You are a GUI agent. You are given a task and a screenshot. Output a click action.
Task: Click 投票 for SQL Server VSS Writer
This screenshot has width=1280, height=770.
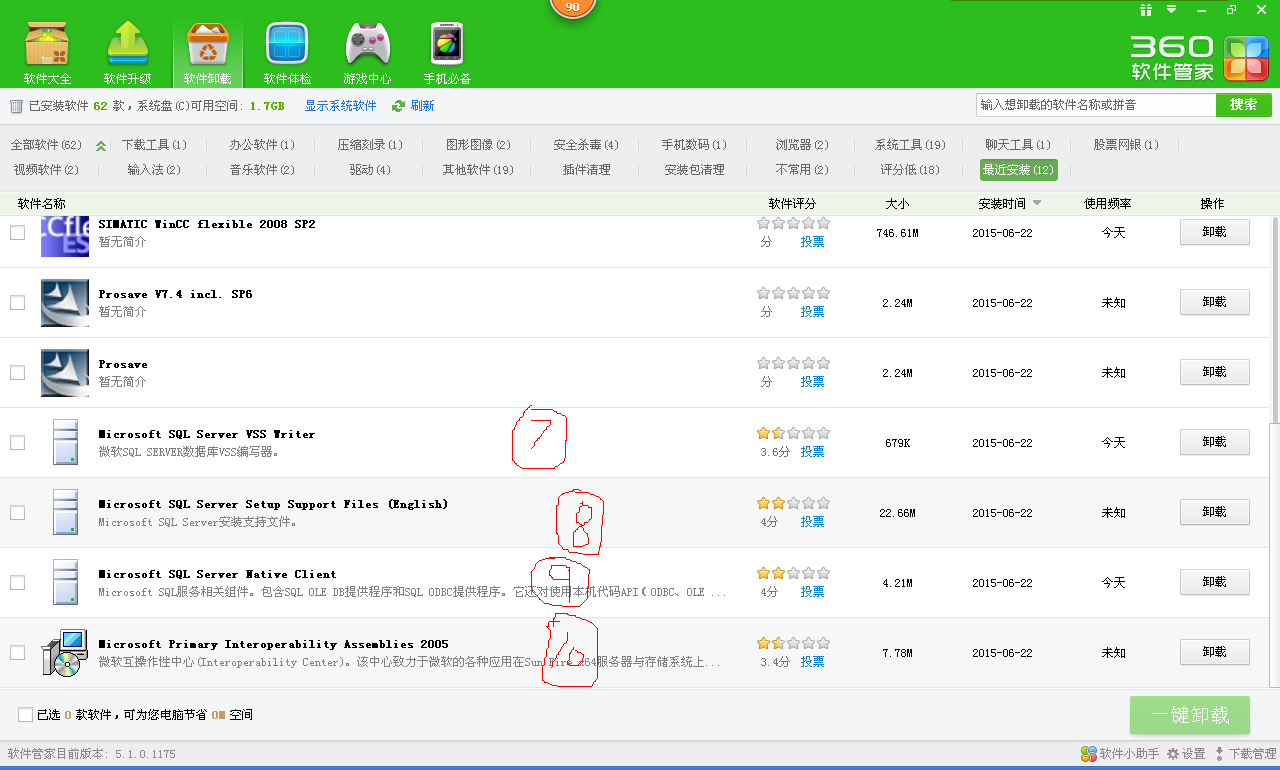812,452
